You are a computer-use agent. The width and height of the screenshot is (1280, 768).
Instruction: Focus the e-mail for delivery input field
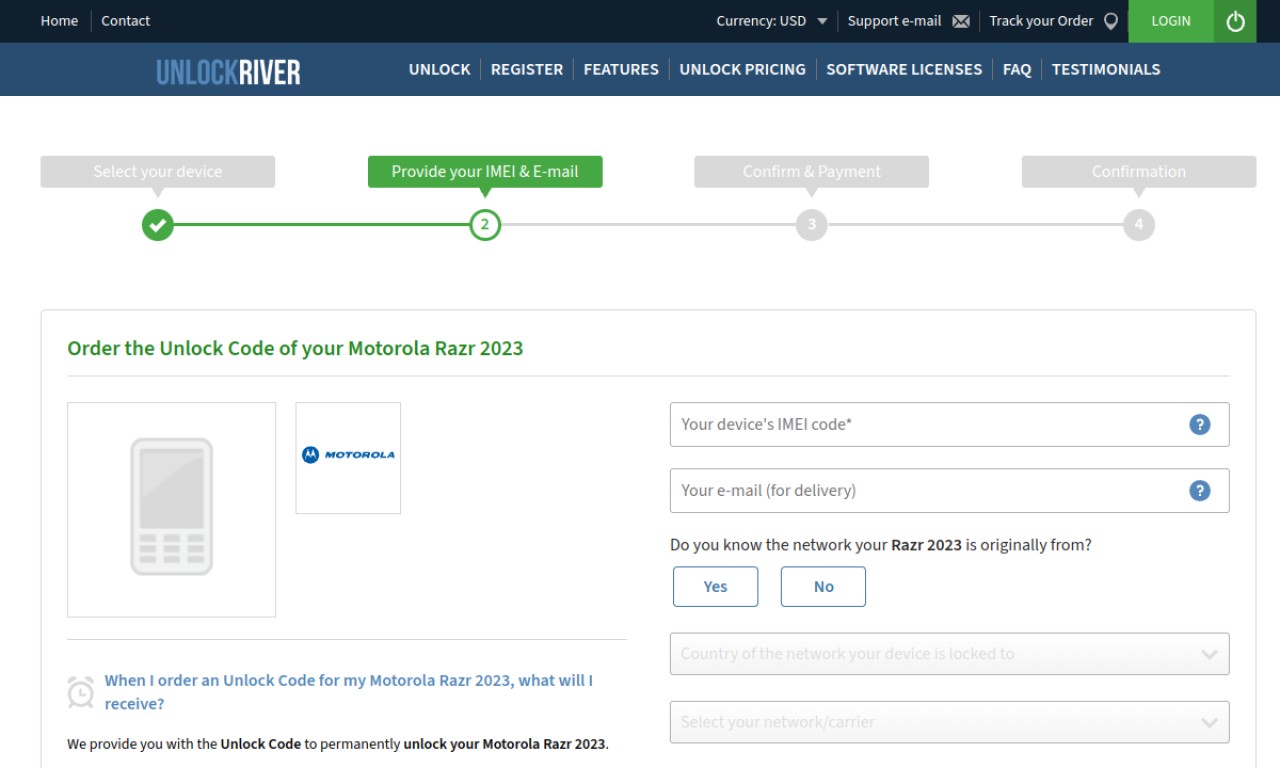coord(950,490)
